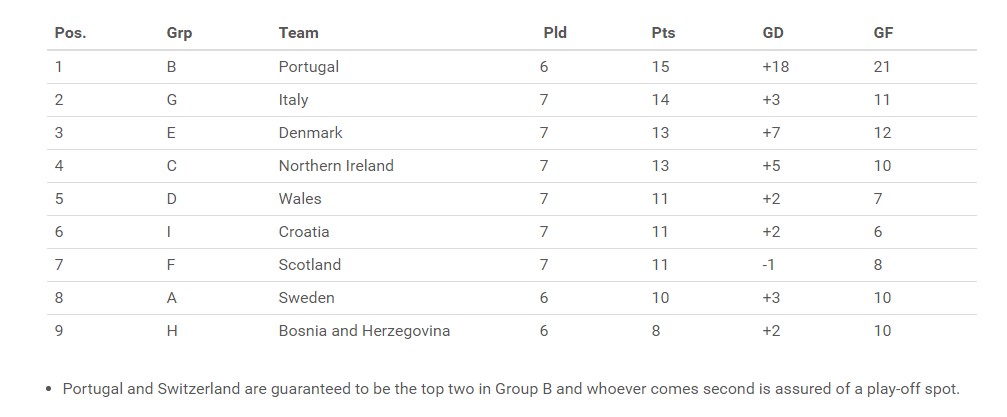Click the GD column header

pos(773,33)
